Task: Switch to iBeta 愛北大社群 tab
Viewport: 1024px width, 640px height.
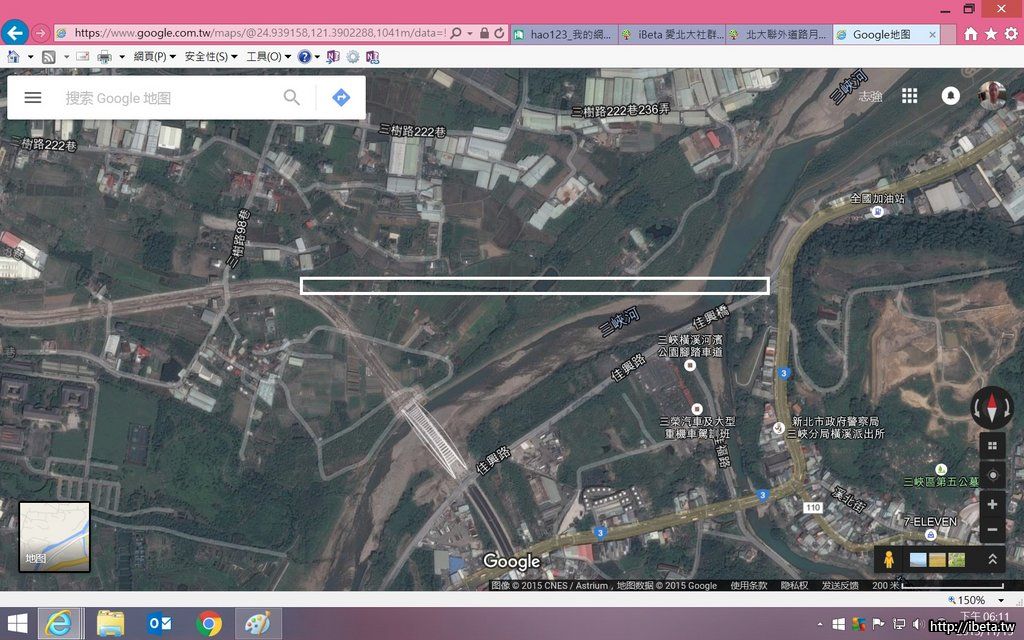Action: pyautogui.click(x=670, y=34)
